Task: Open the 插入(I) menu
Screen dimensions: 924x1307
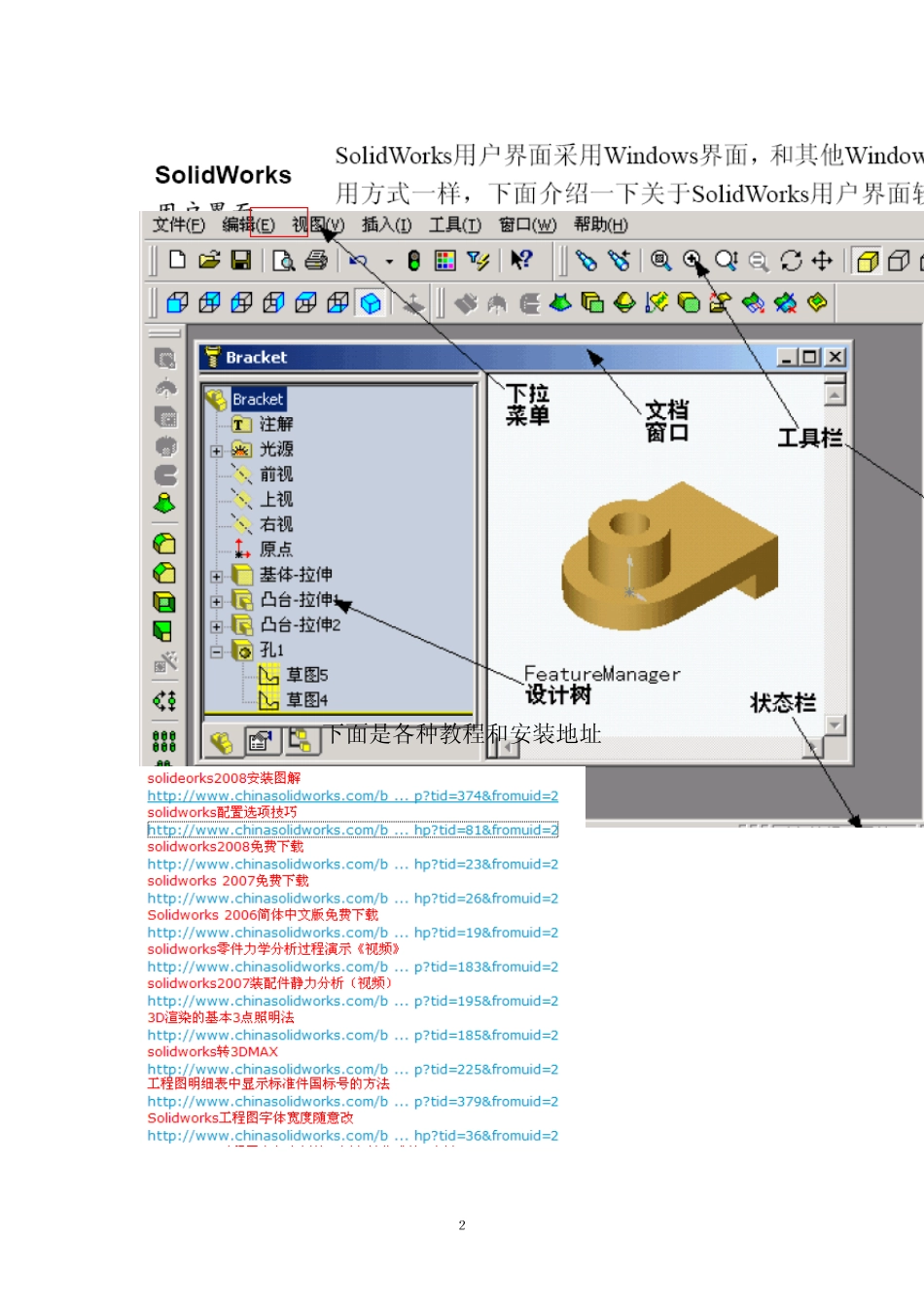Action: point(386,225)
